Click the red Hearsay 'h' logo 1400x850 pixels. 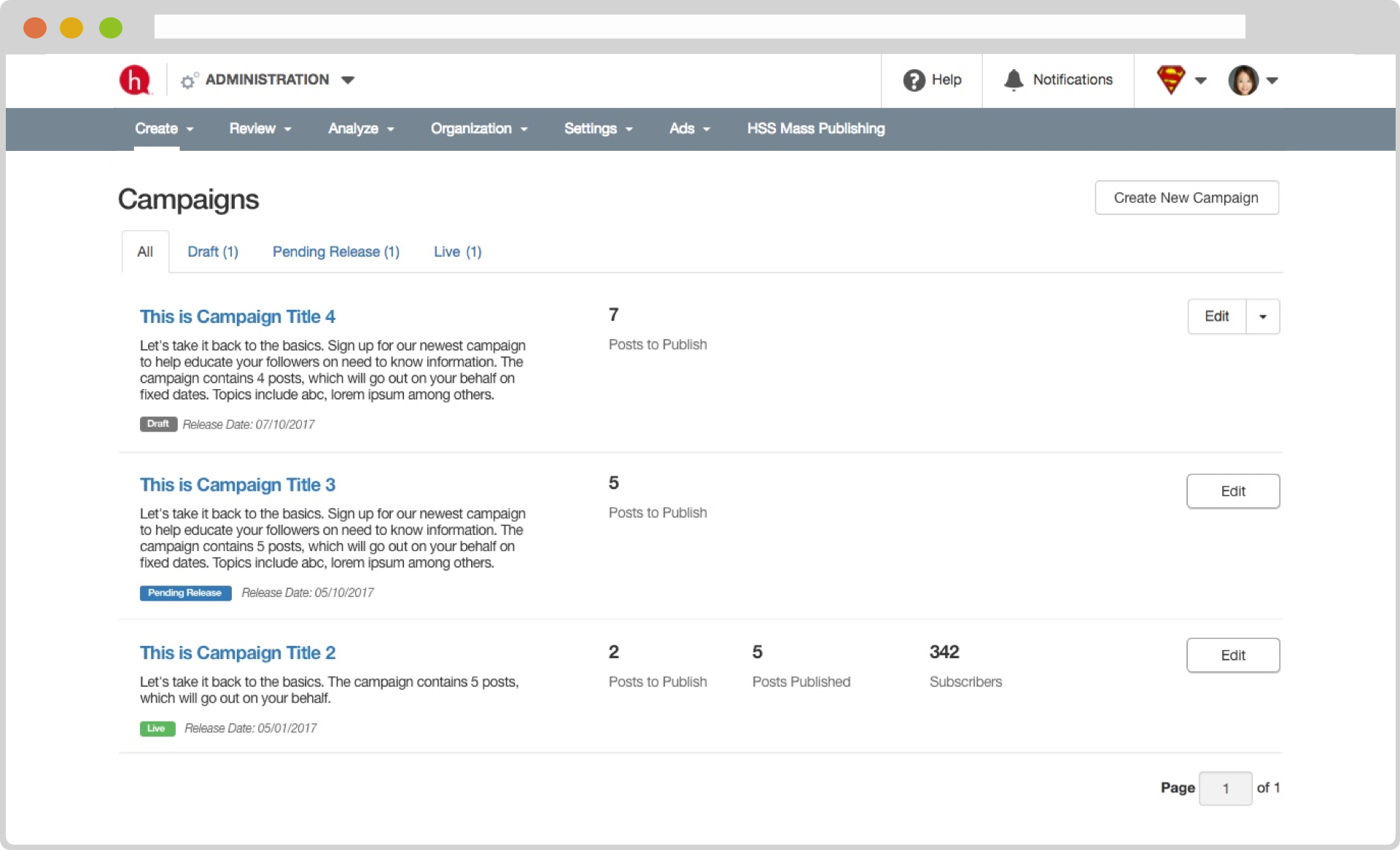point(135,79)
